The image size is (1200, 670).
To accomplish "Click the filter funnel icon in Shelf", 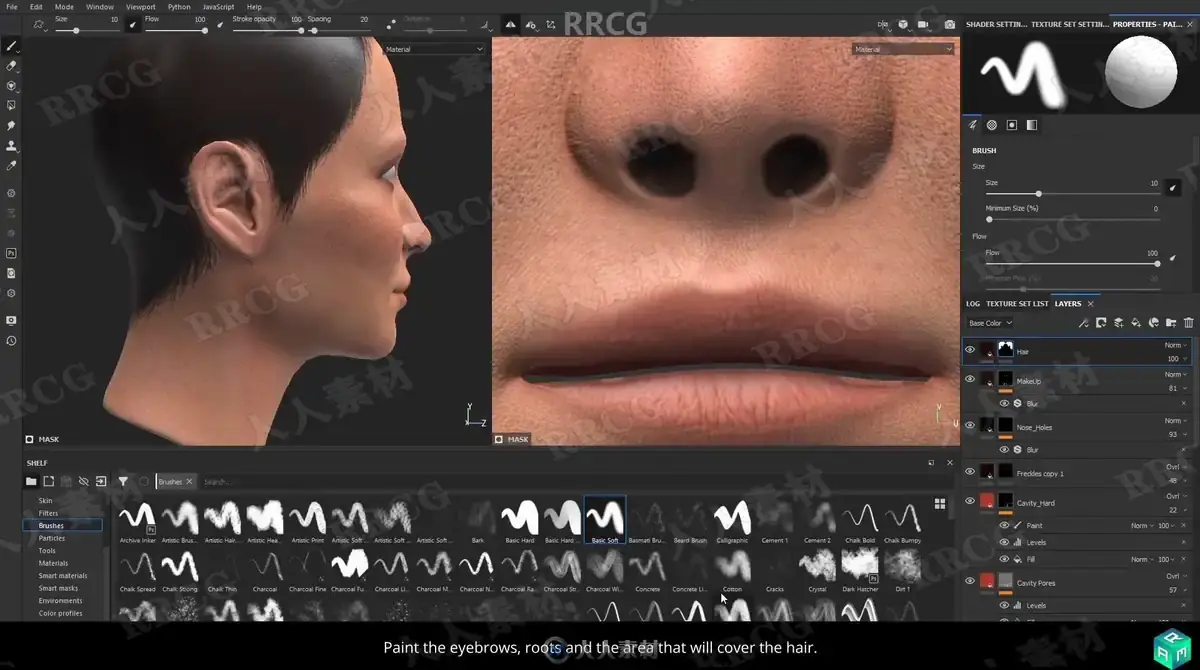I will click(x=123, y=481).
